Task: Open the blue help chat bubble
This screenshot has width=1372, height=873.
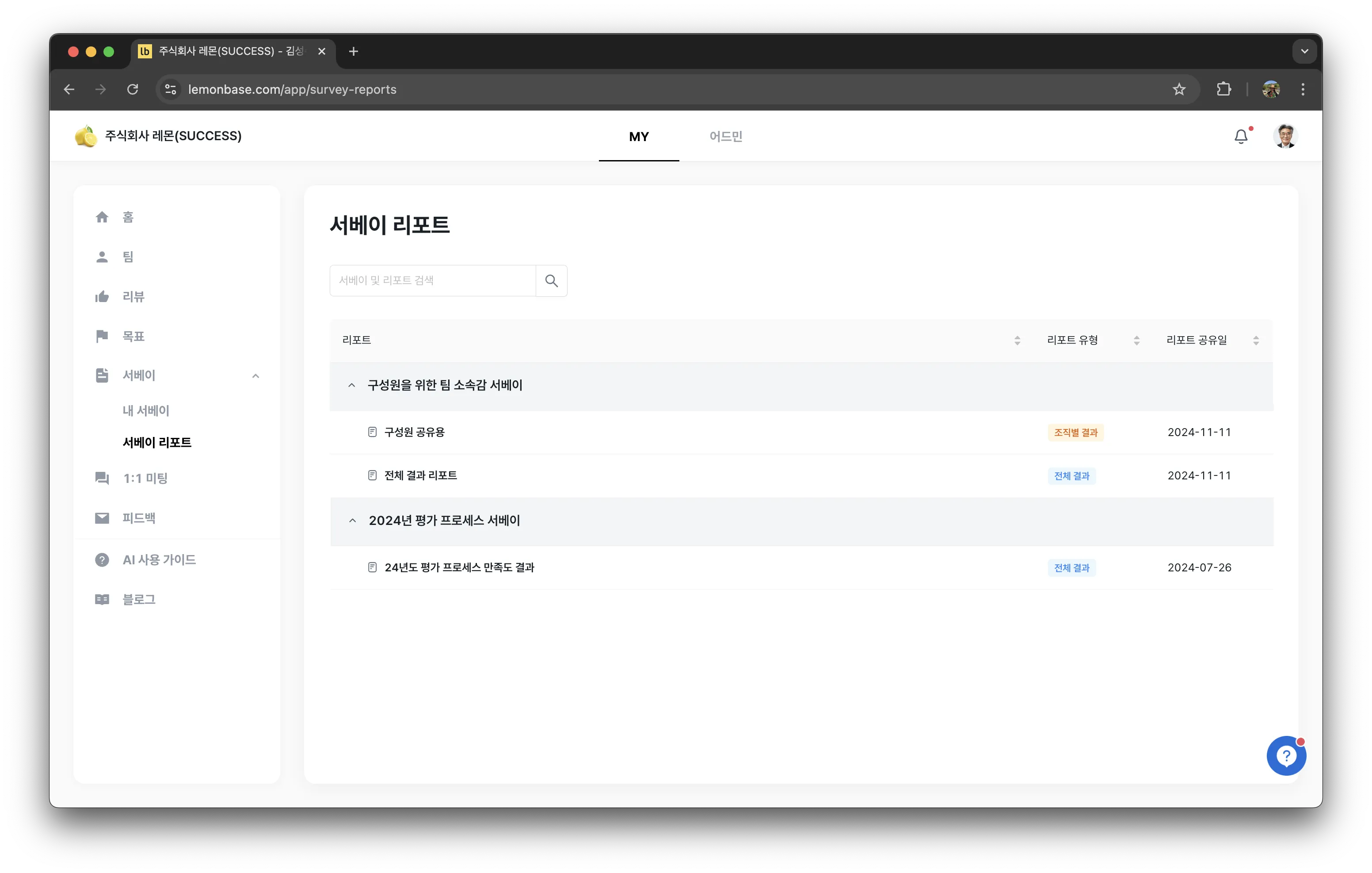Action: (x=1287, y=755)
